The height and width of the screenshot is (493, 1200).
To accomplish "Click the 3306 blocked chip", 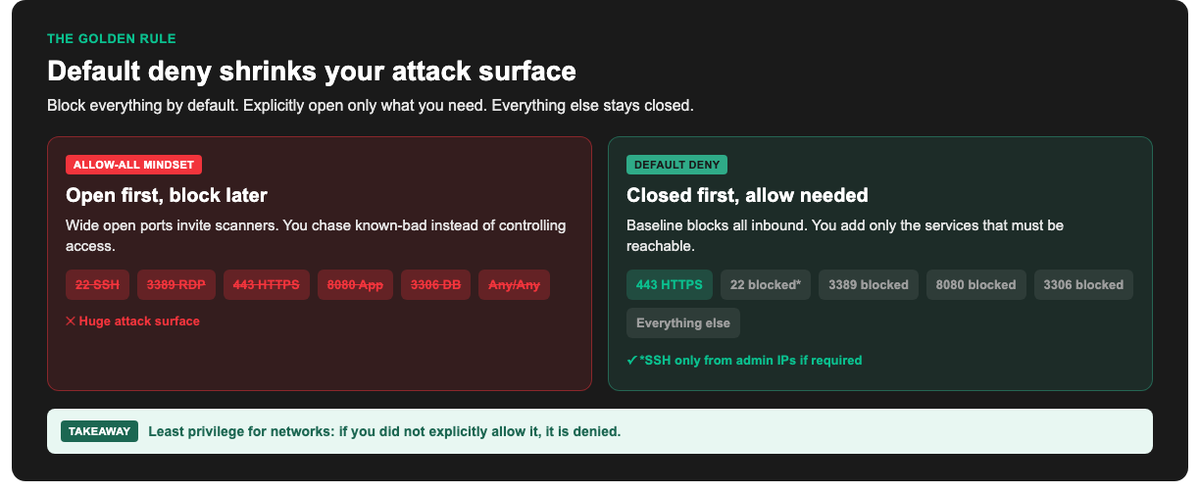I will (x=1083, y=285).
